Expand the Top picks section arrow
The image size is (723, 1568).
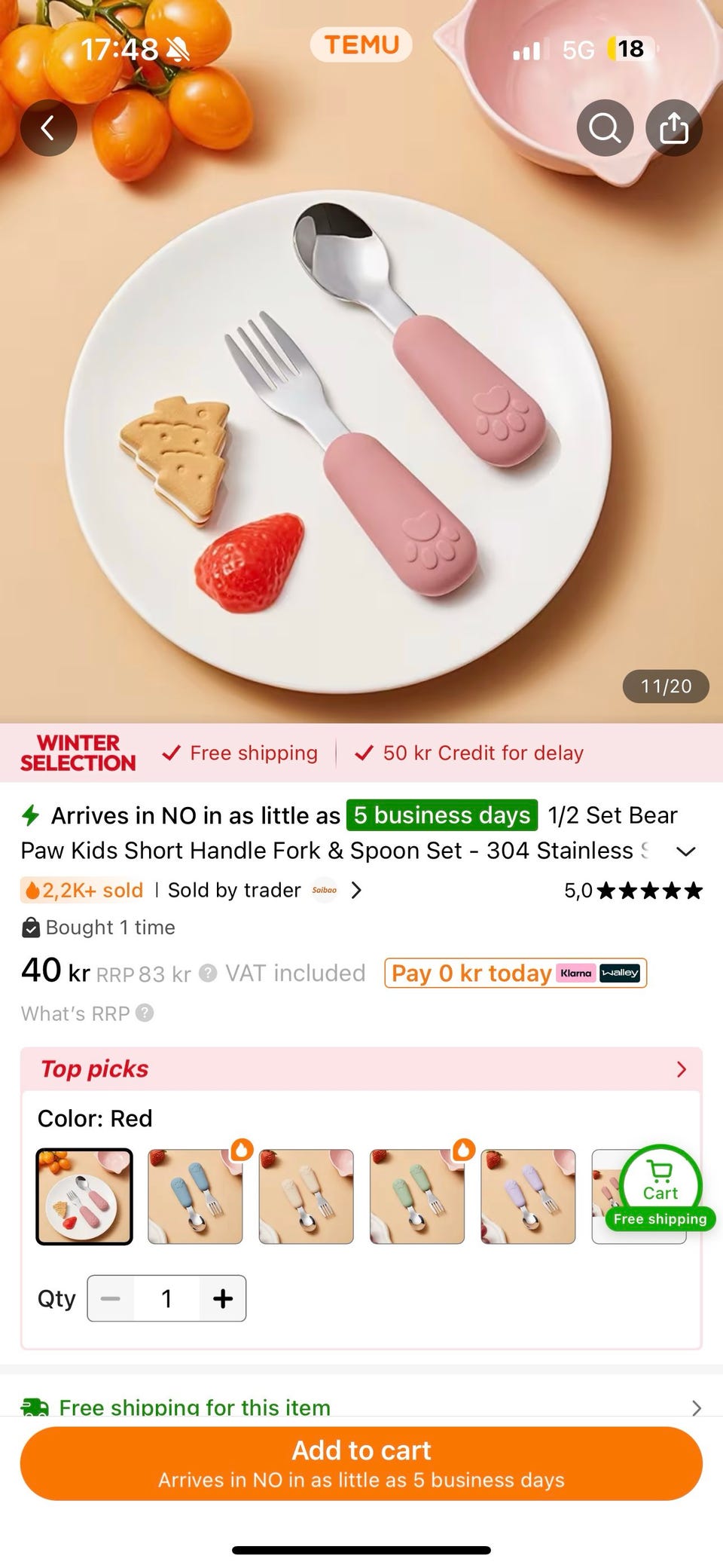tap(682, 1069)
